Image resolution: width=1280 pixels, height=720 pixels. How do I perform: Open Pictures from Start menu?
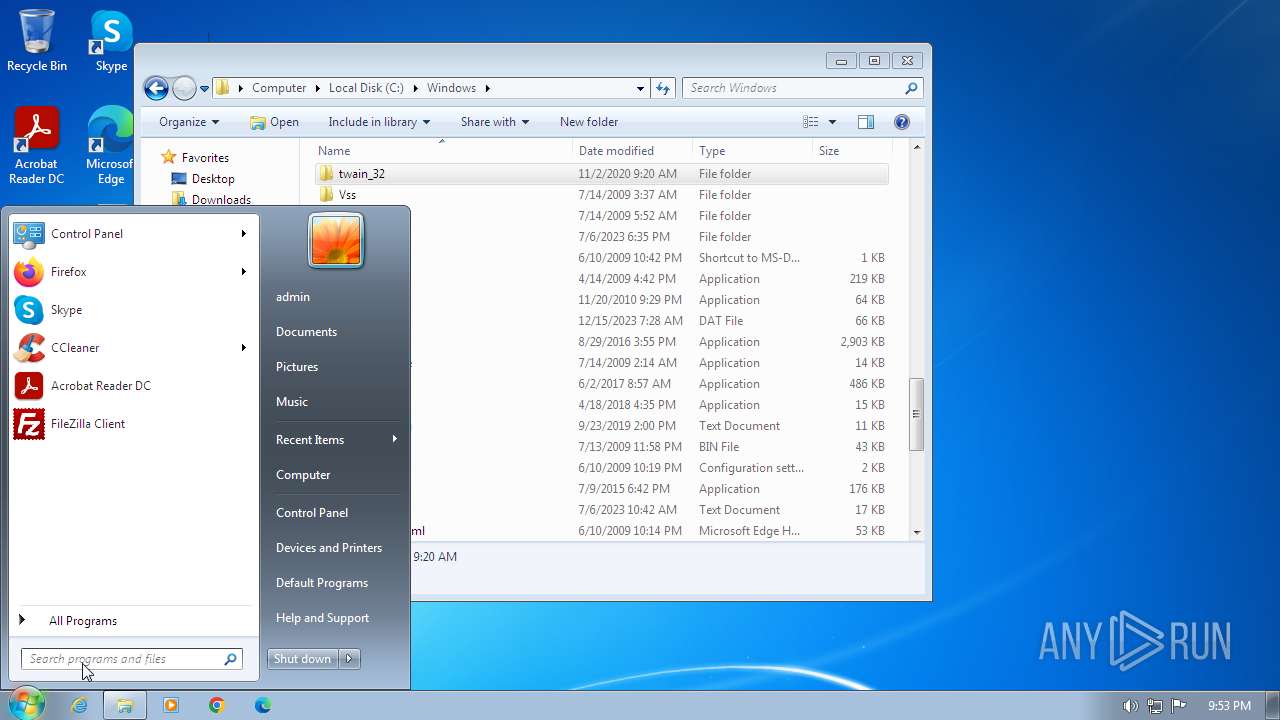click(297, 367)
